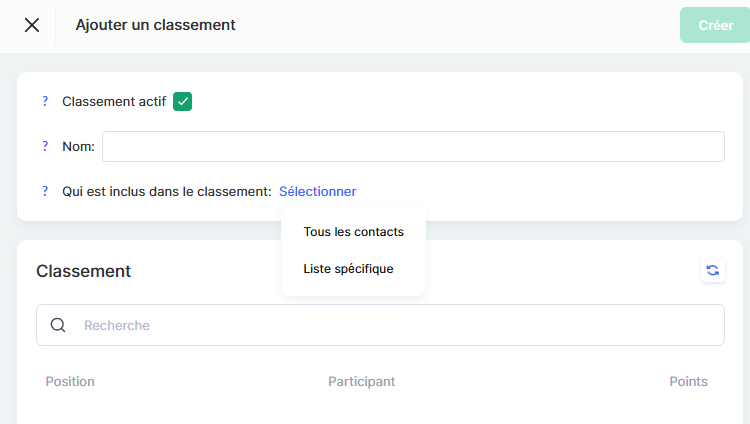Viewport: 750px width, 424px height.
Task: Click the Créer button
Action: click(x=715, y=25)
